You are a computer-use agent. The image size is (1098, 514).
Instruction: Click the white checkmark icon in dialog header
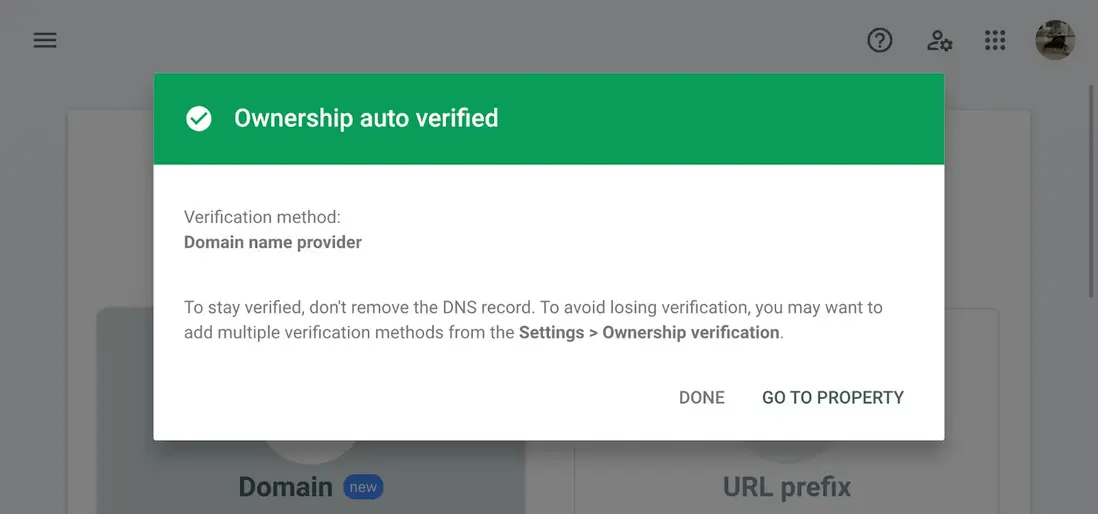[x=199, y=119]
